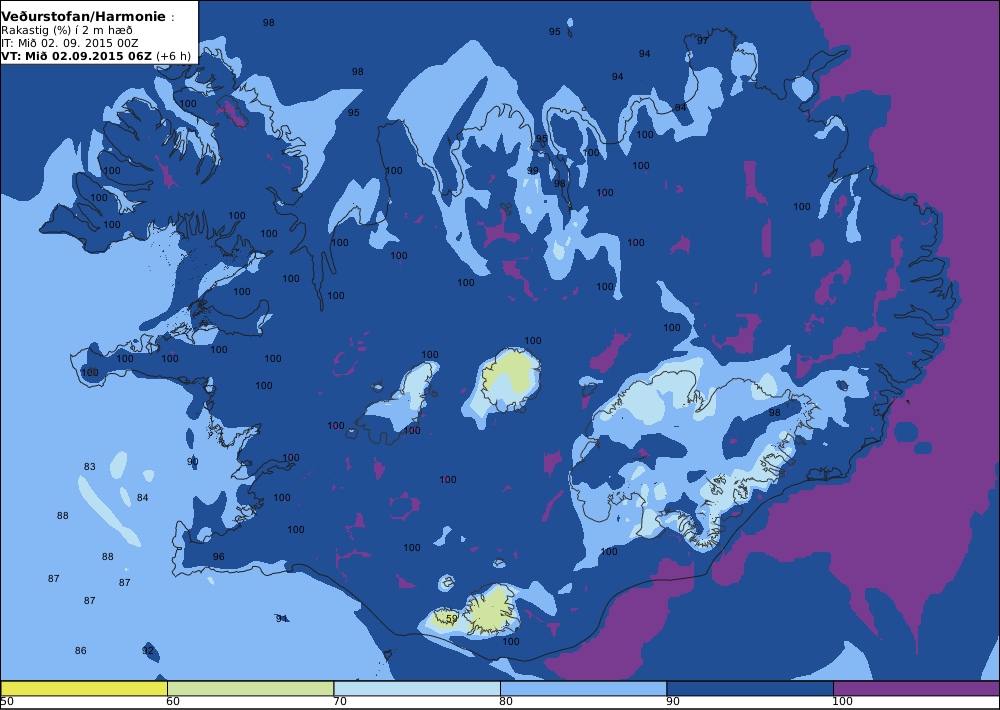
Task: Click the lightest blue 70–80 legend band
Action: [417, 688]
